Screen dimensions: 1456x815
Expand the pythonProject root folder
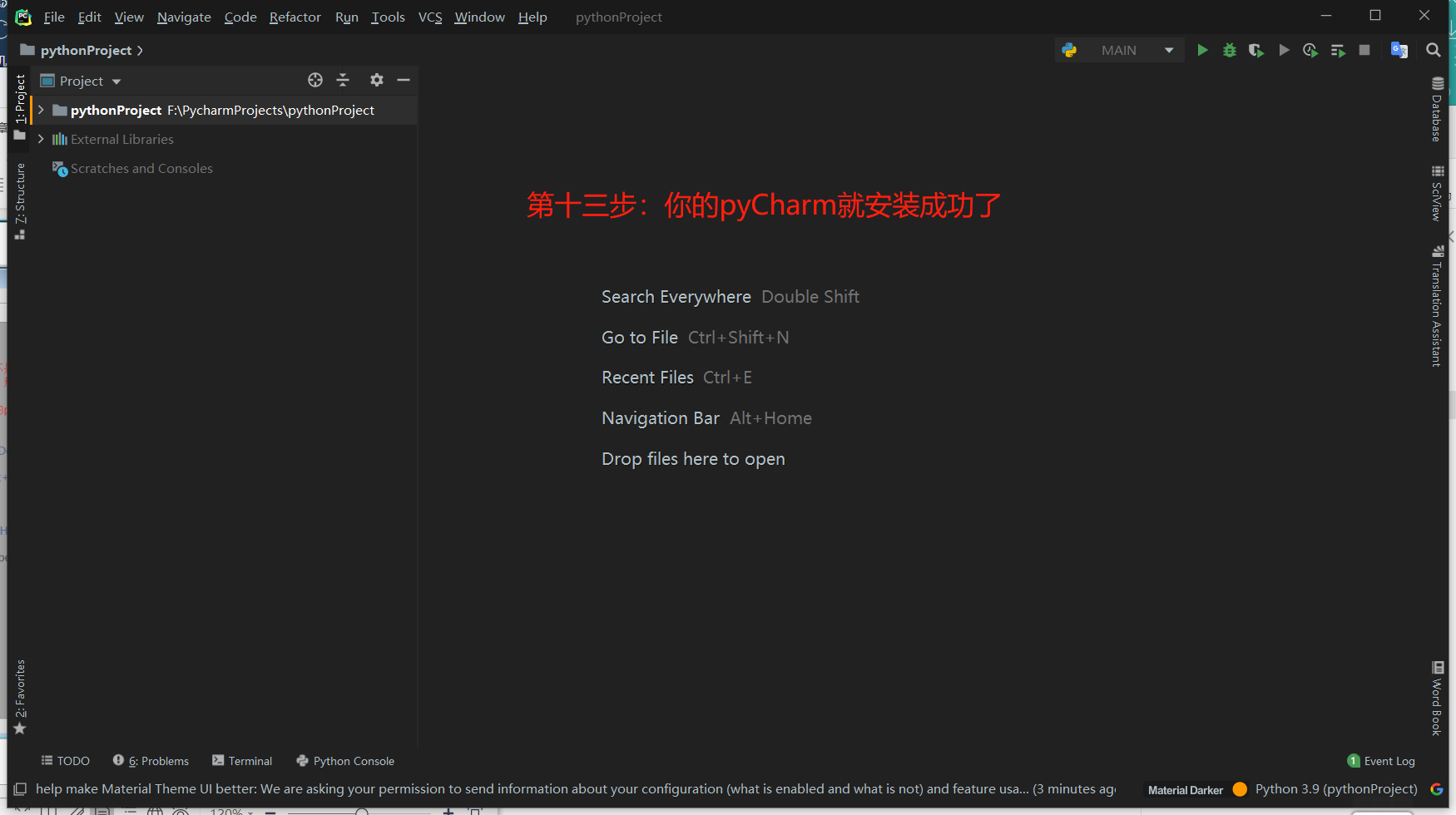tap(41, 110)
